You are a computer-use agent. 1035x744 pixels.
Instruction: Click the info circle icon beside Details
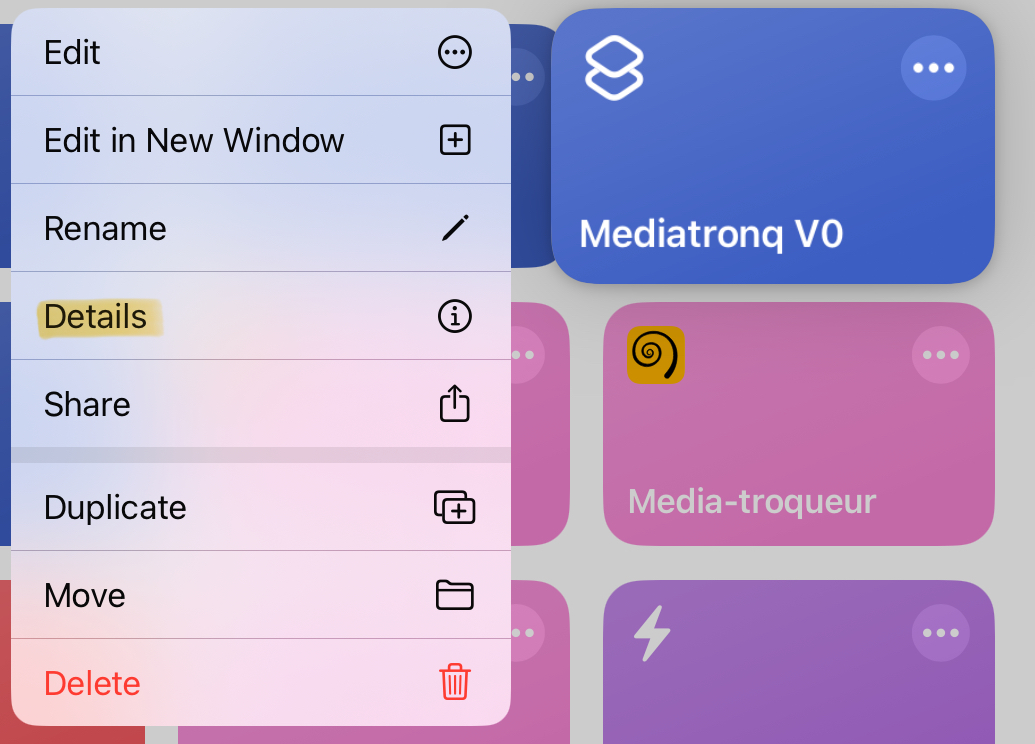tap(455, 316)
